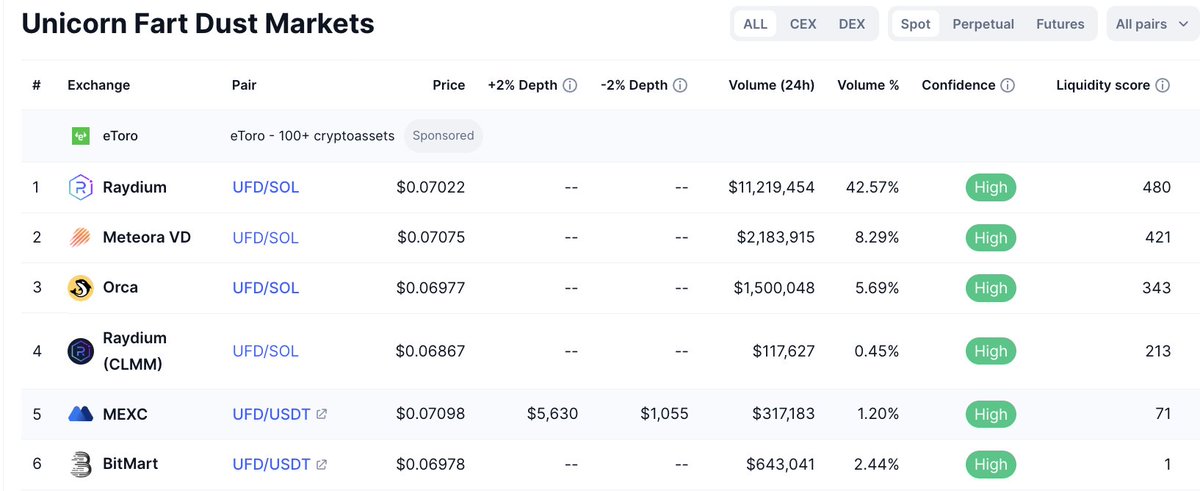Viewport: 1200px width, 491px height.
Task: Click the Raydium exchange logo in row 1
Action: [x=81, y=187]
